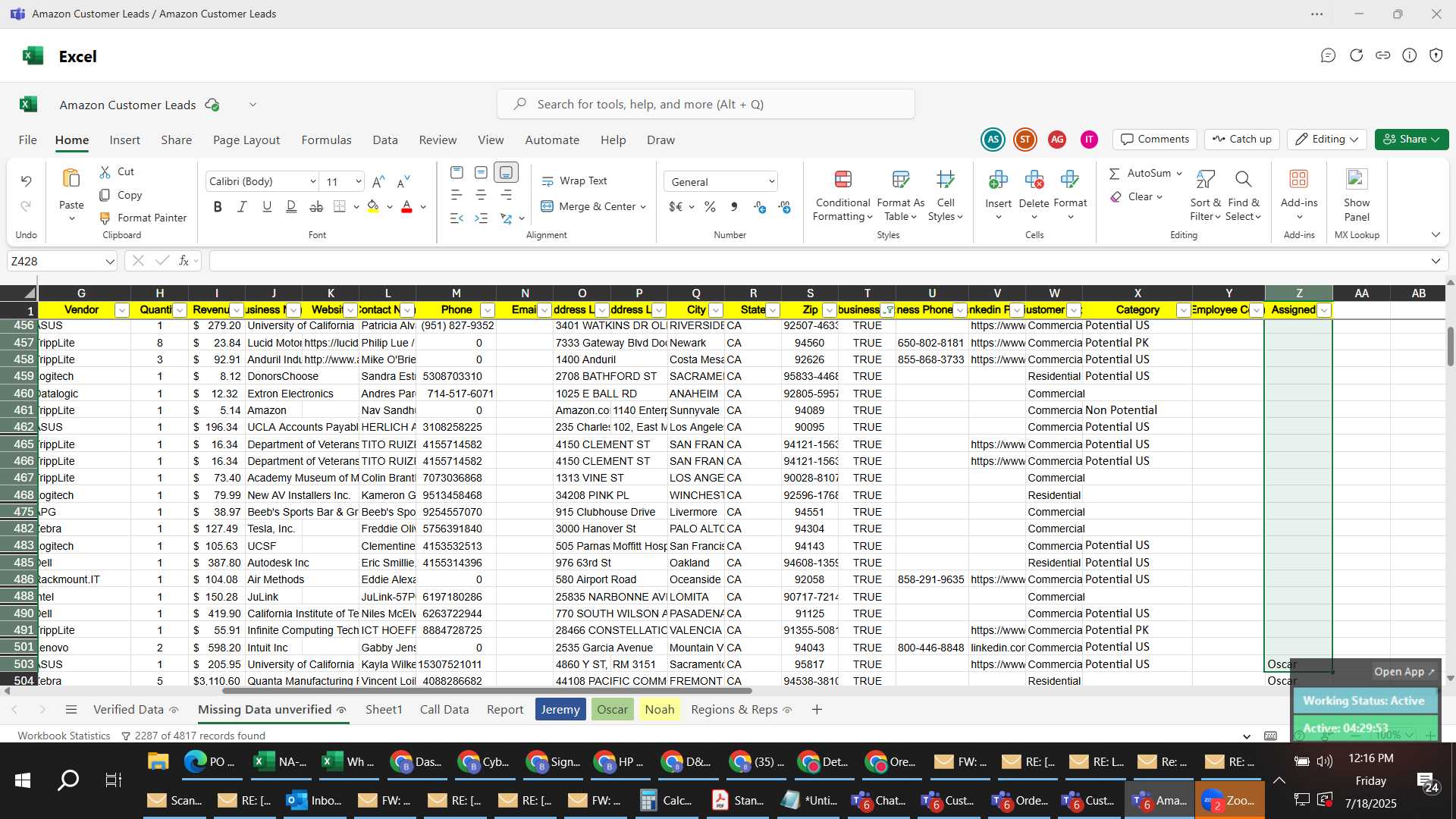The width and height of the screenshot is (1456, 819).
Task: Click the Name Box showing Z428
Action: pos(62,261)
